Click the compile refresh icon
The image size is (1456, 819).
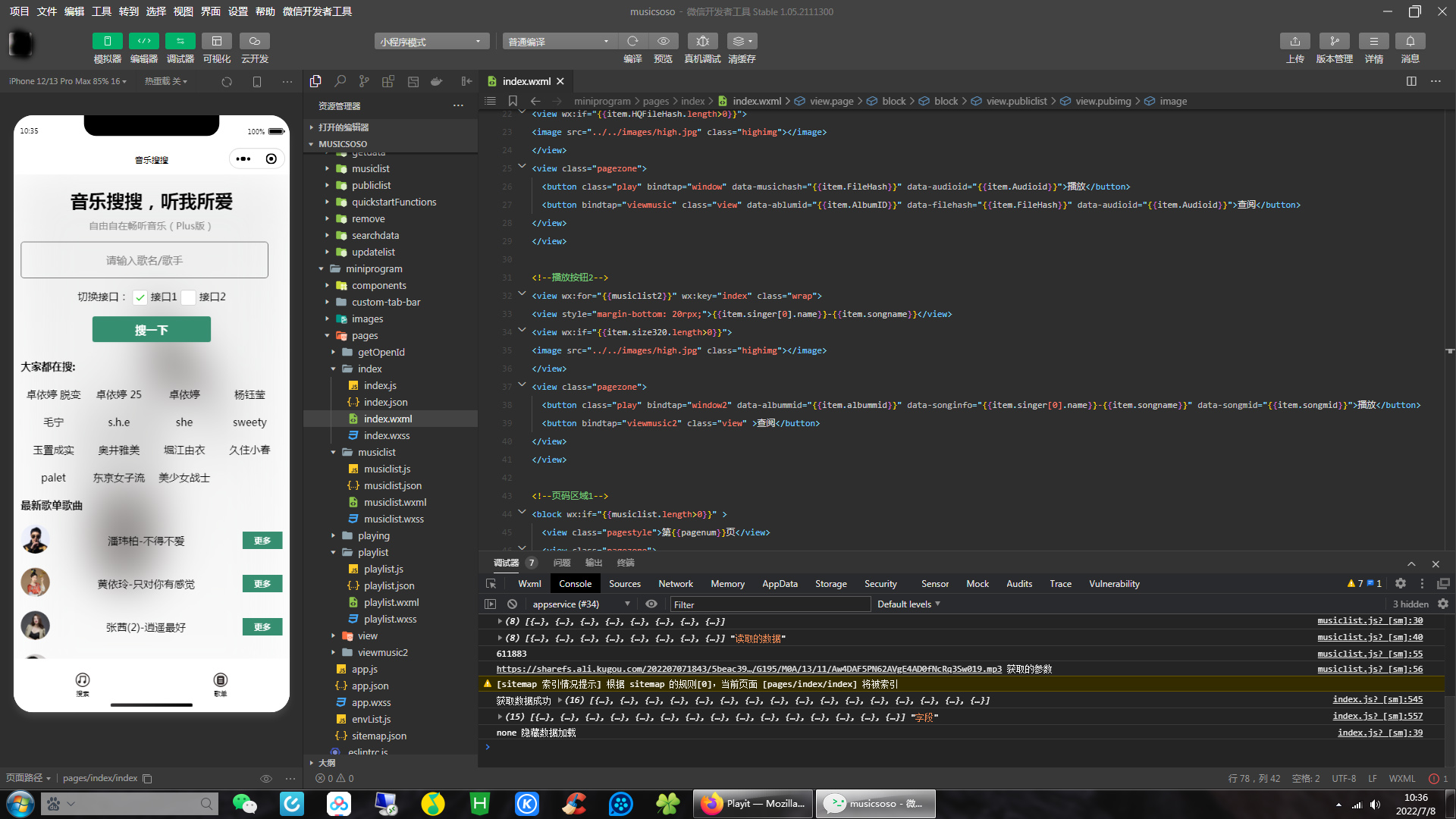(632, 41)
